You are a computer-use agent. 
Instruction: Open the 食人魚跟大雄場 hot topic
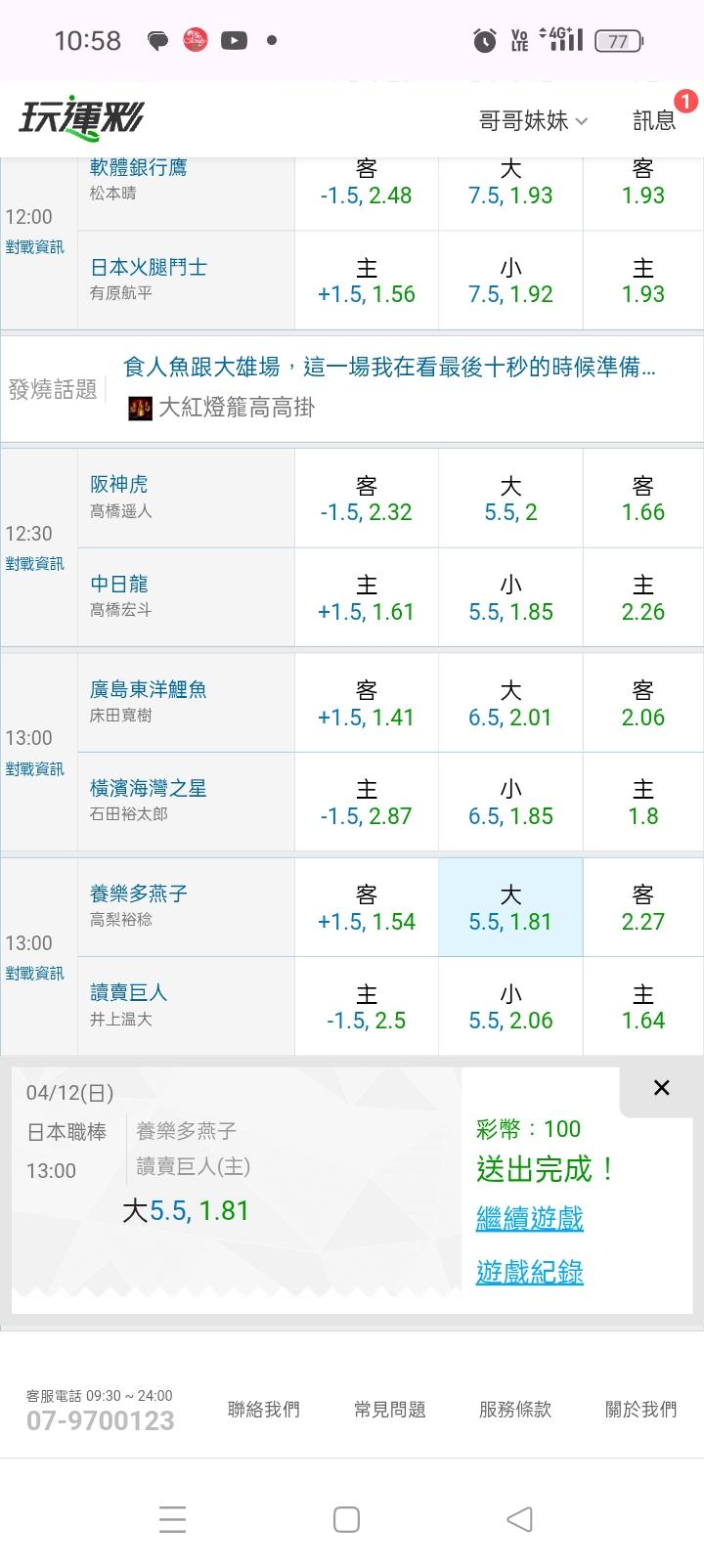(x=389, y=368)
